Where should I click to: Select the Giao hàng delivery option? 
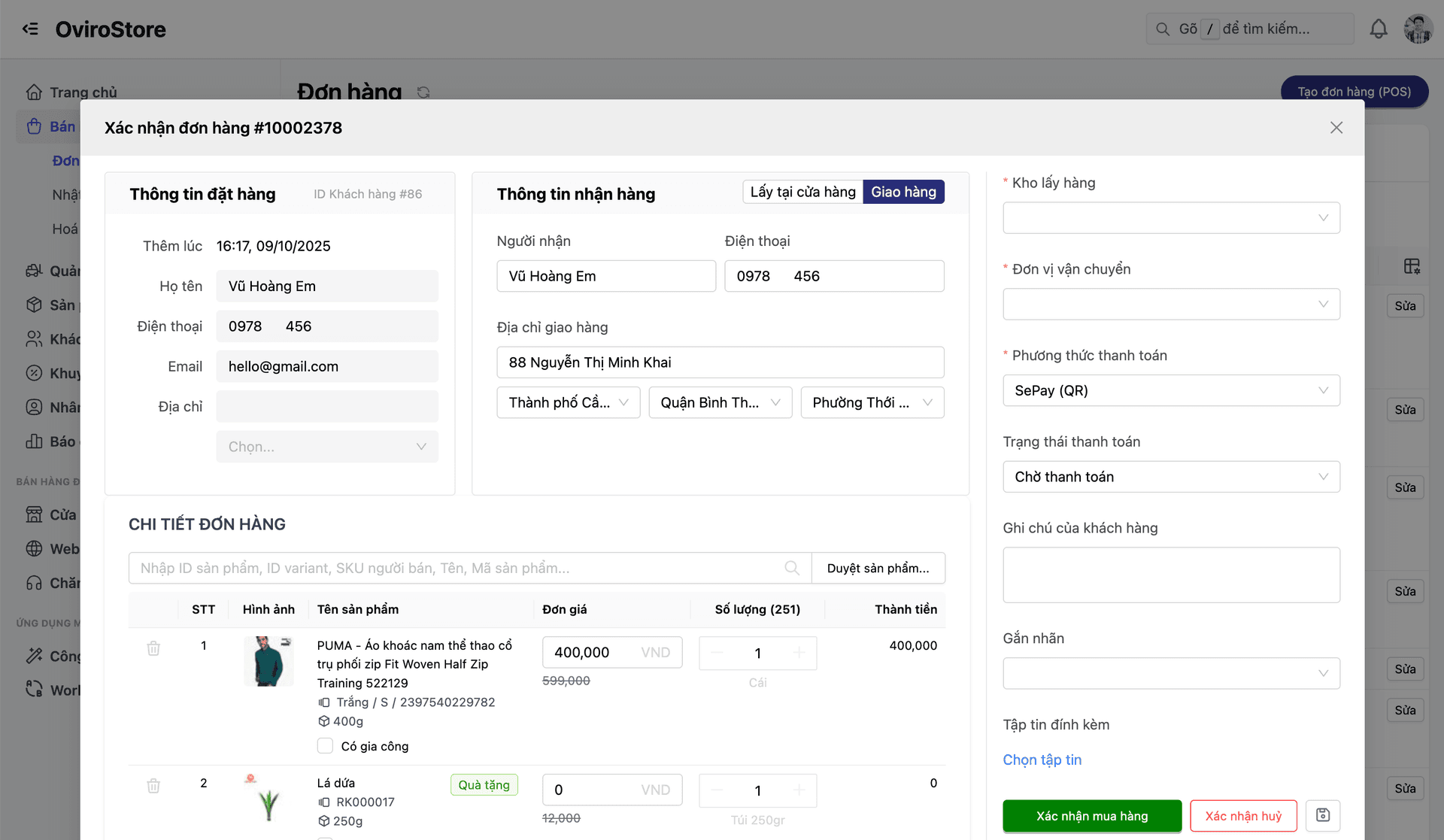point(903,192)
